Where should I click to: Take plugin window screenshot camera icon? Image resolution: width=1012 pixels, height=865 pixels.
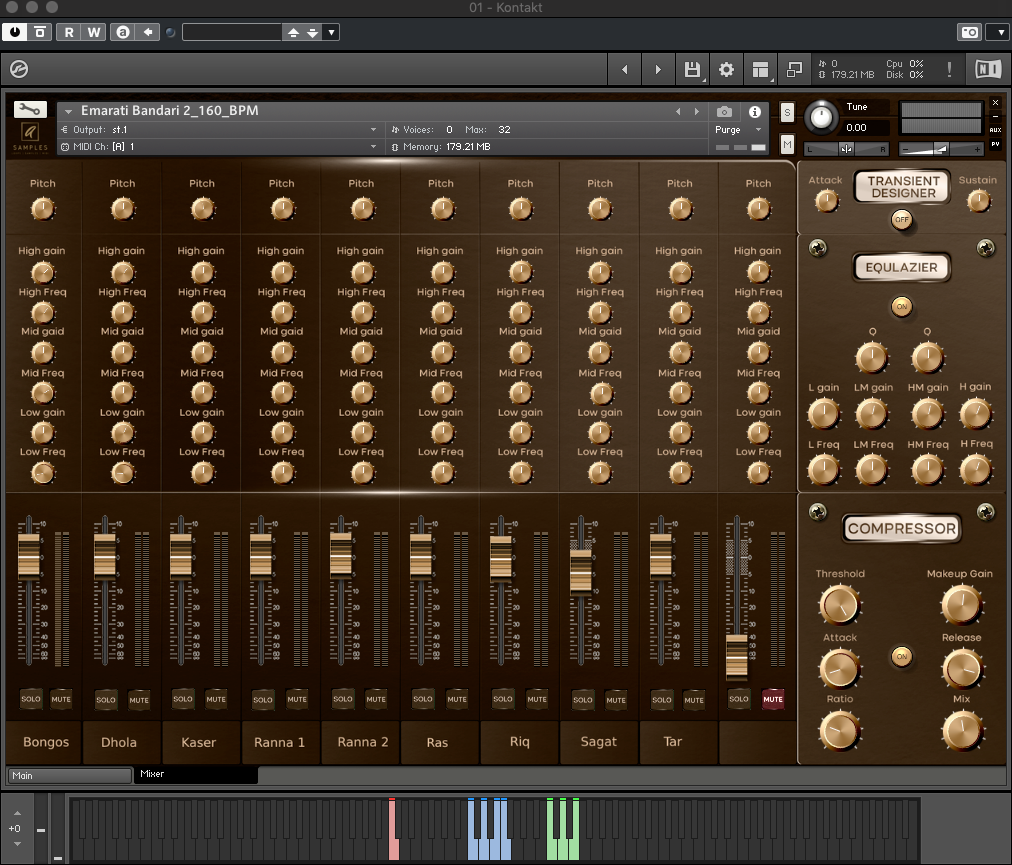pyautogui.click(x=969, y=32)
